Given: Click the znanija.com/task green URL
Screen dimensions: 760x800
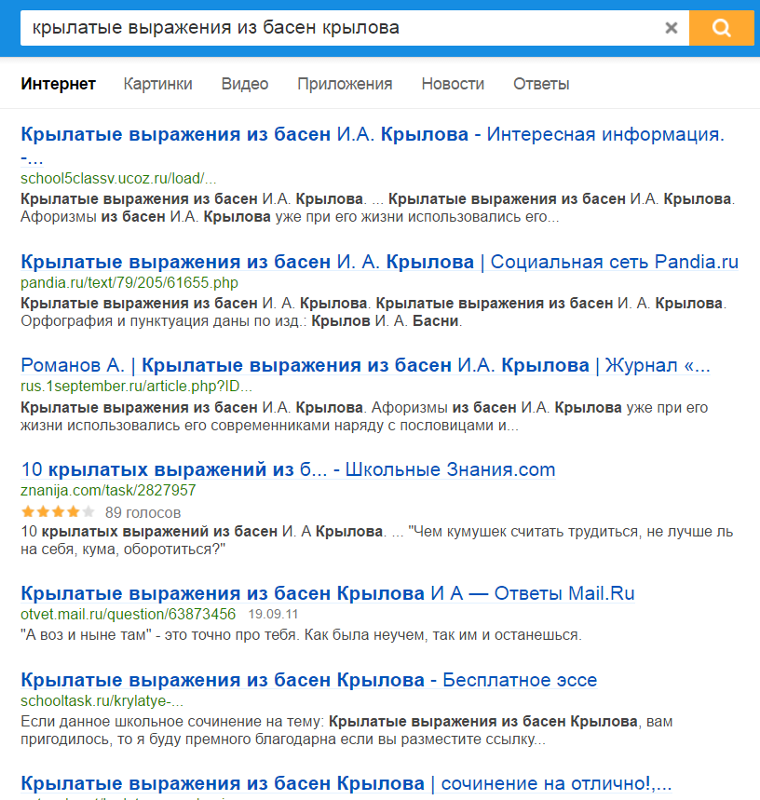Looking at the screenshot, I should (108, 491).
